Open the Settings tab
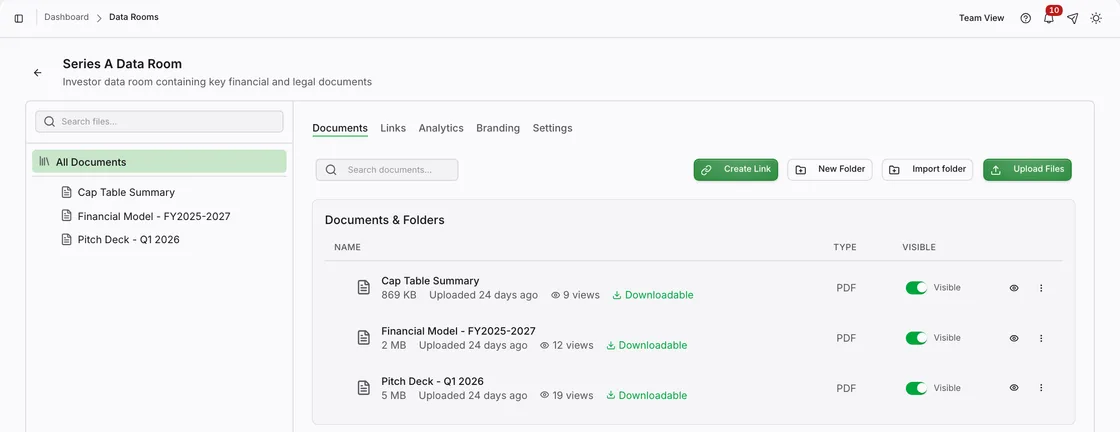Image resolution: width=1120 pixels, height=432 pixels. coord(552,128)
